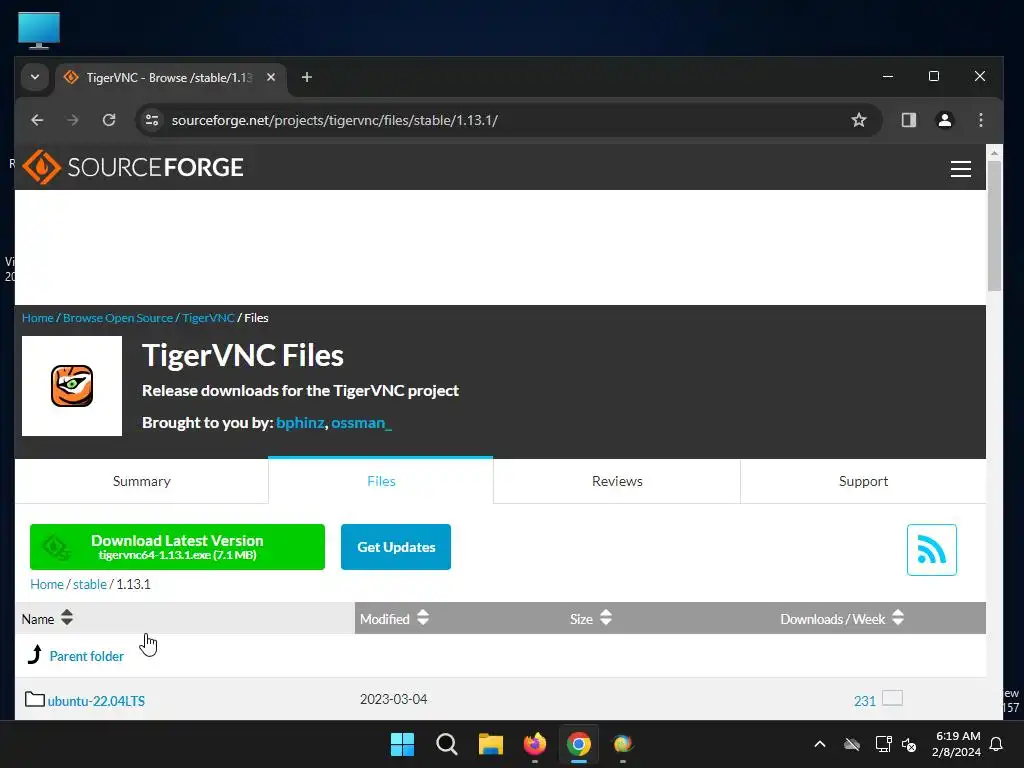
Task: Open the Chrome three-dot menu
Action: tap(980, 120)
